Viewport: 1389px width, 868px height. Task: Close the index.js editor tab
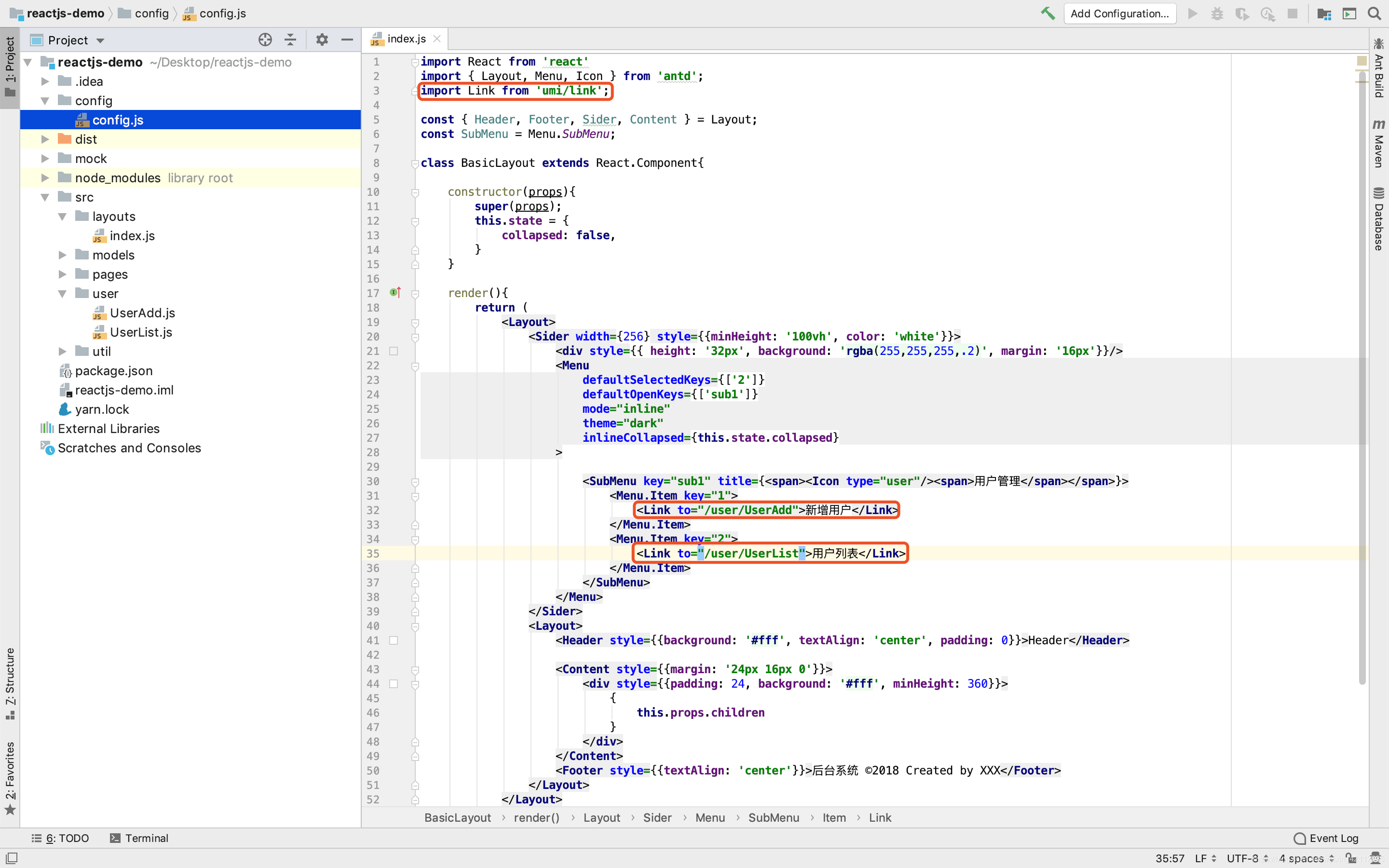point(437,39)
